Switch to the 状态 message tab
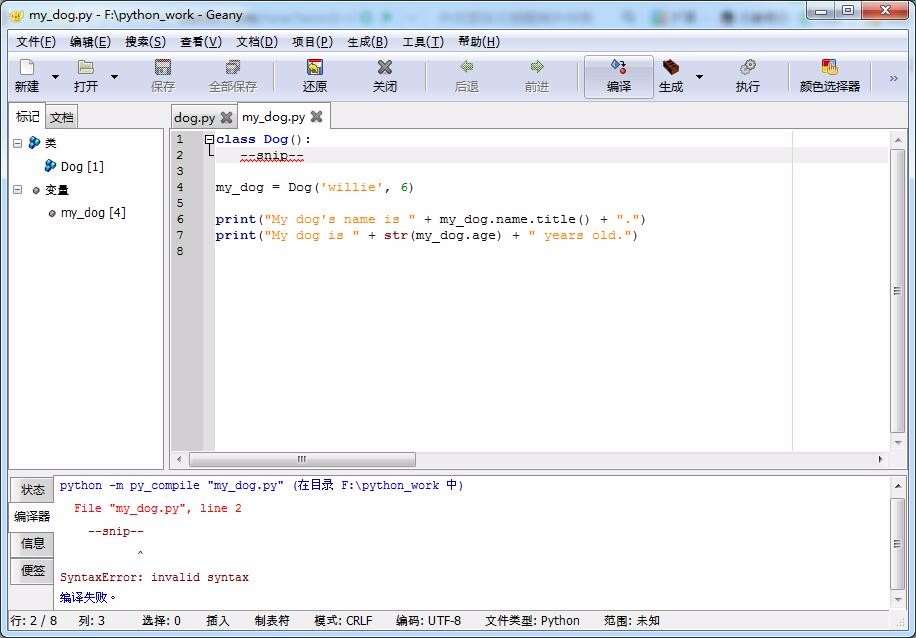 click(x=33, y=490)
